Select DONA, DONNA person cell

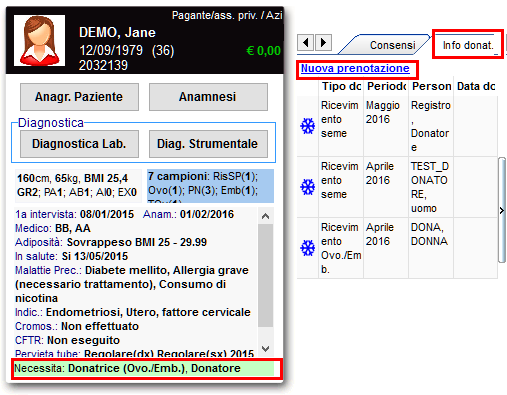click(x=431, y=248)
